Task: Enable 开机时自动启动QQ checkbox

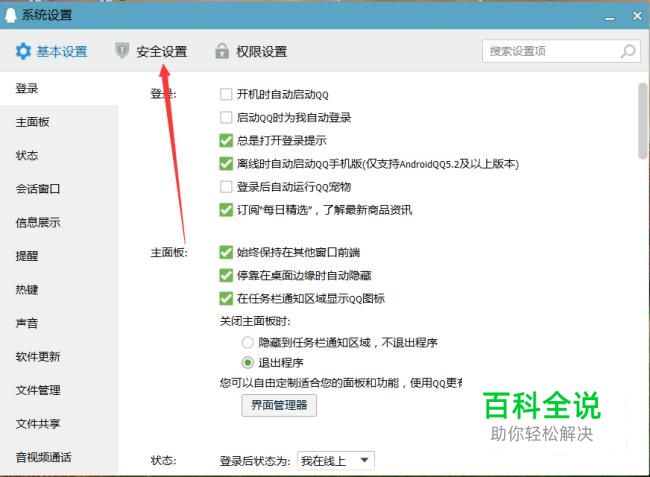Action: coord(226,94)
